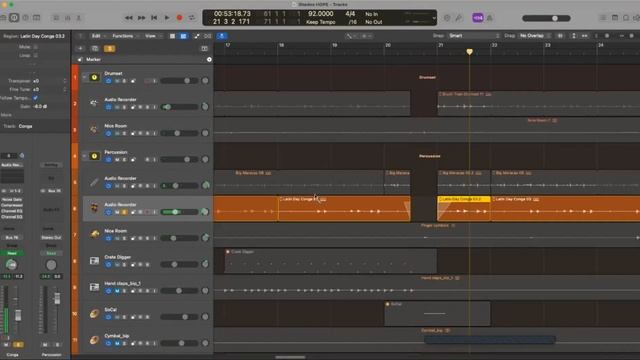
Task: Open the Tuner in the control bar
Action: coord(459,18)
